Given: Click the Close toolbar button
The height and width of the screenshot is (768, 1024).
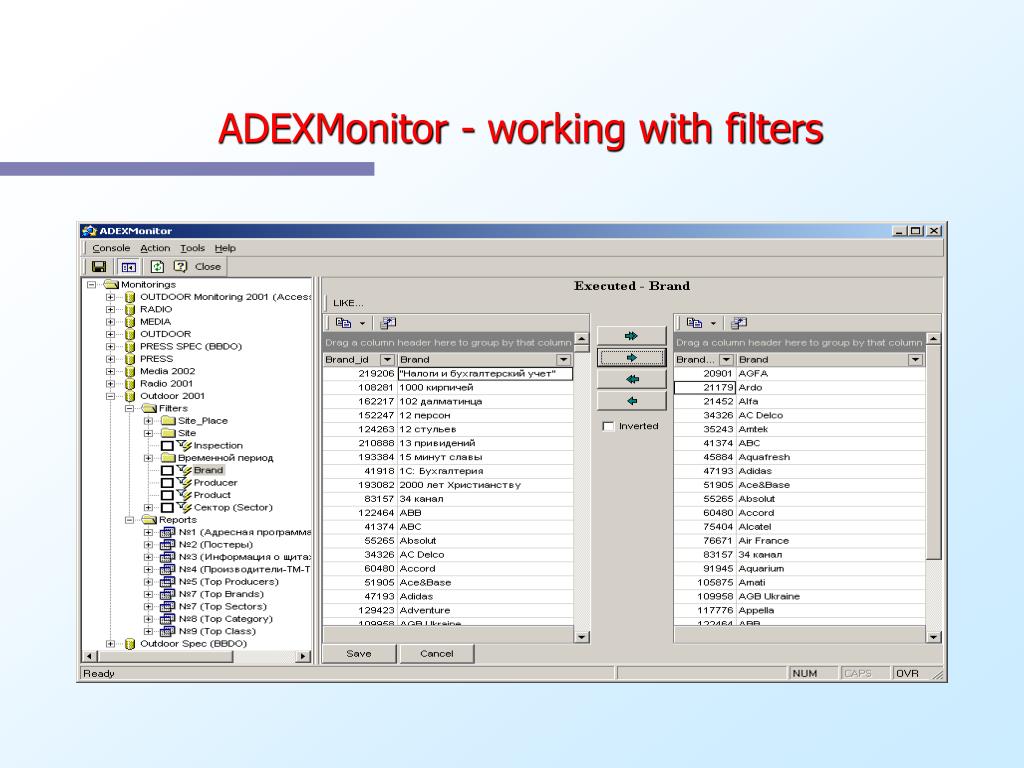Looking at the screenshot, I should tap(208, 266).
